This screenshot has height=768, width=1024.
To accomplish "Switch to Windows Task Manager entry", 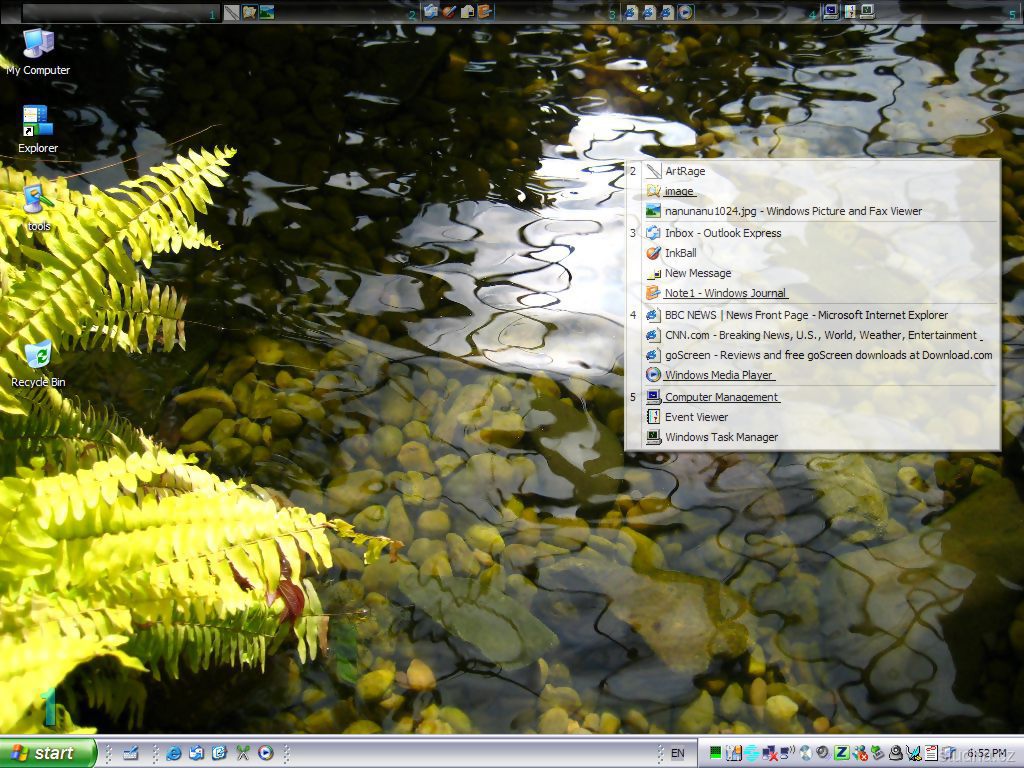I will click(721, 437).
